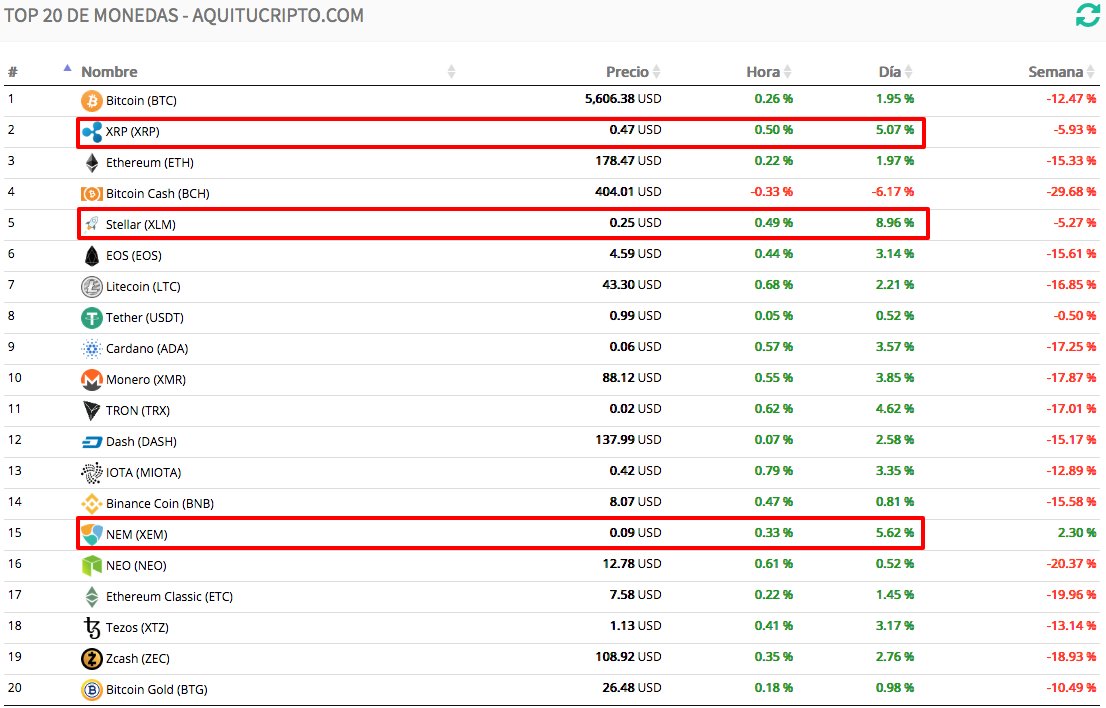1106x708 pixels.
Task: Click the Ethereum Classic (ETC) name text
Action: tap(169, 597)
